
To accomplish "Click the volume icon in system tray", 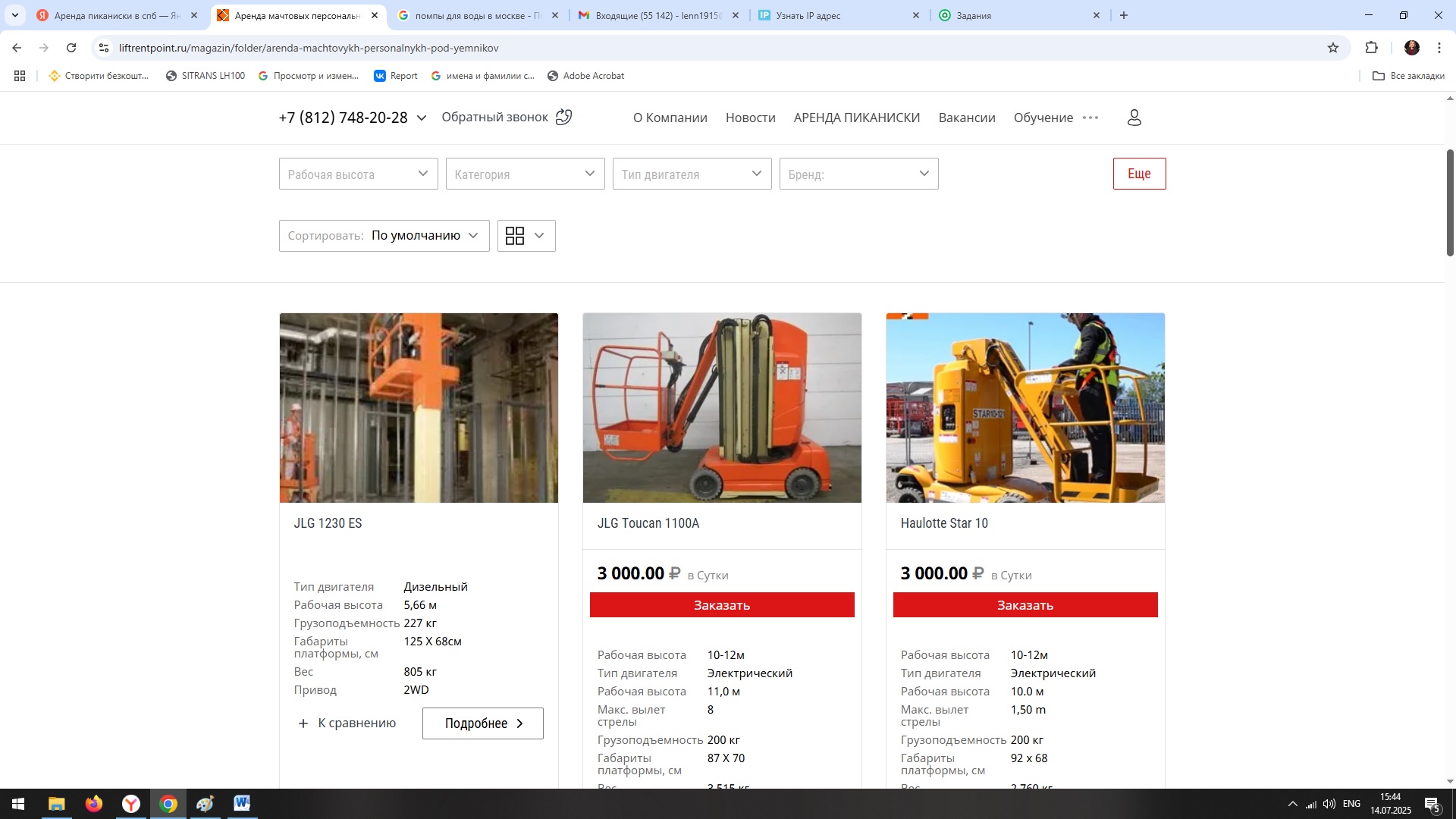I will coord(1329,804).
